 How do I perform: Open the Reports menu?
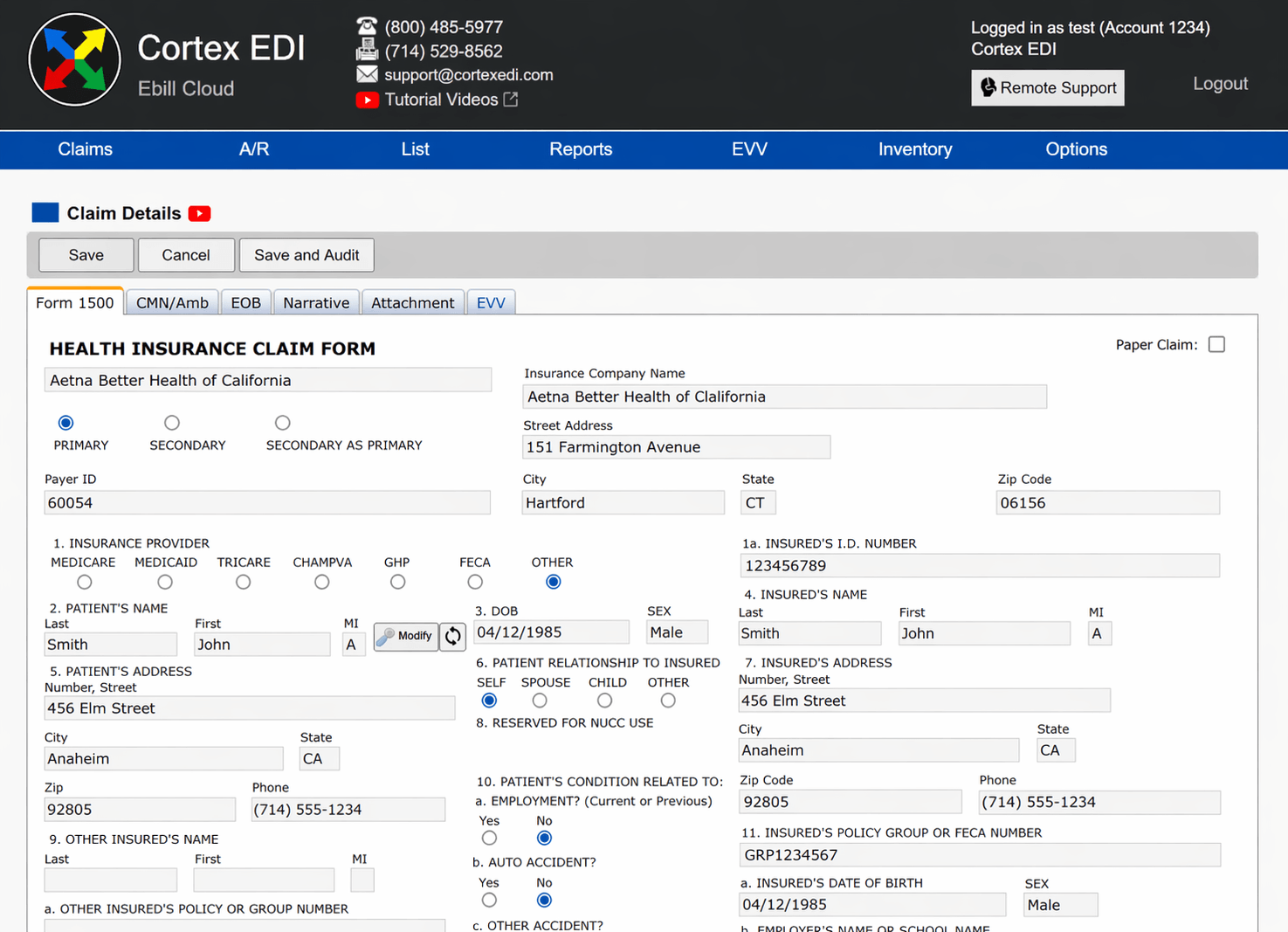click(581, 149)
